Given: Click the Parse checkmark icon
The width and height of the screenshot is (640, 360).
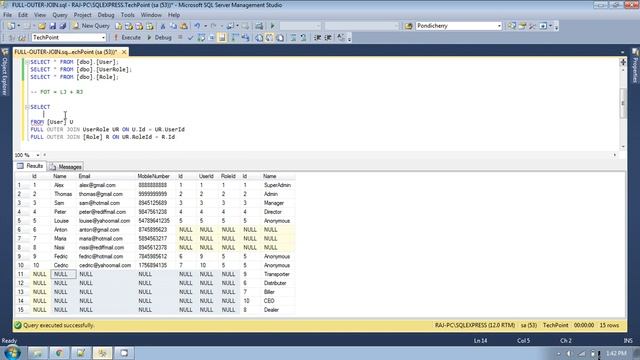Looking at the screenshot, I should tap(190, 38).
